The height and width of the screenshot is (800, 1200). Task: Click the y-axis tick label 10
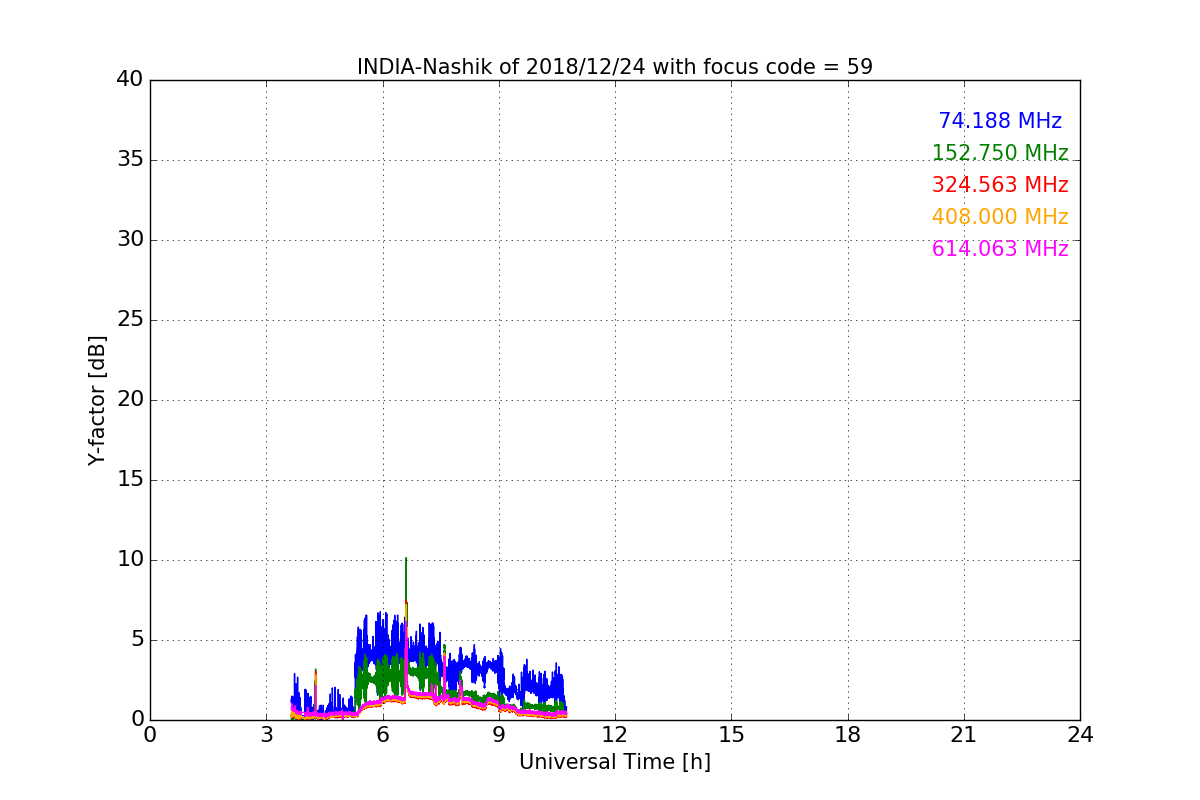[130, 560]
